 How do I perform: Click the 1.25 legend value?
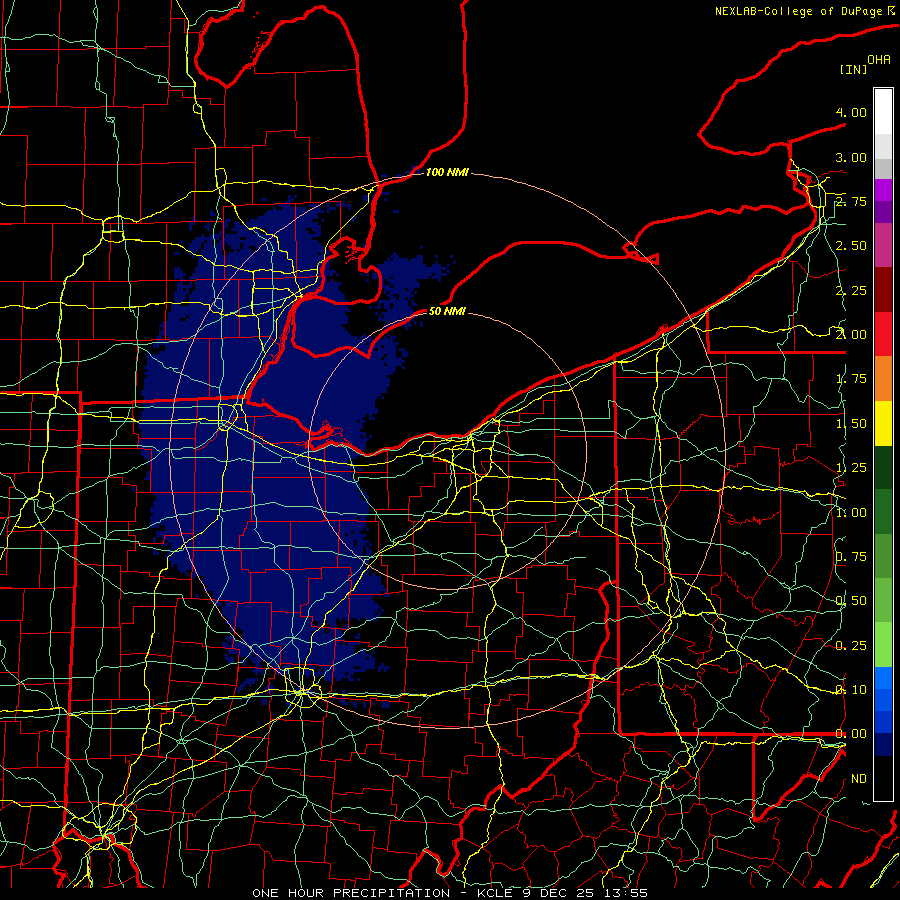(x=851, y=468)
